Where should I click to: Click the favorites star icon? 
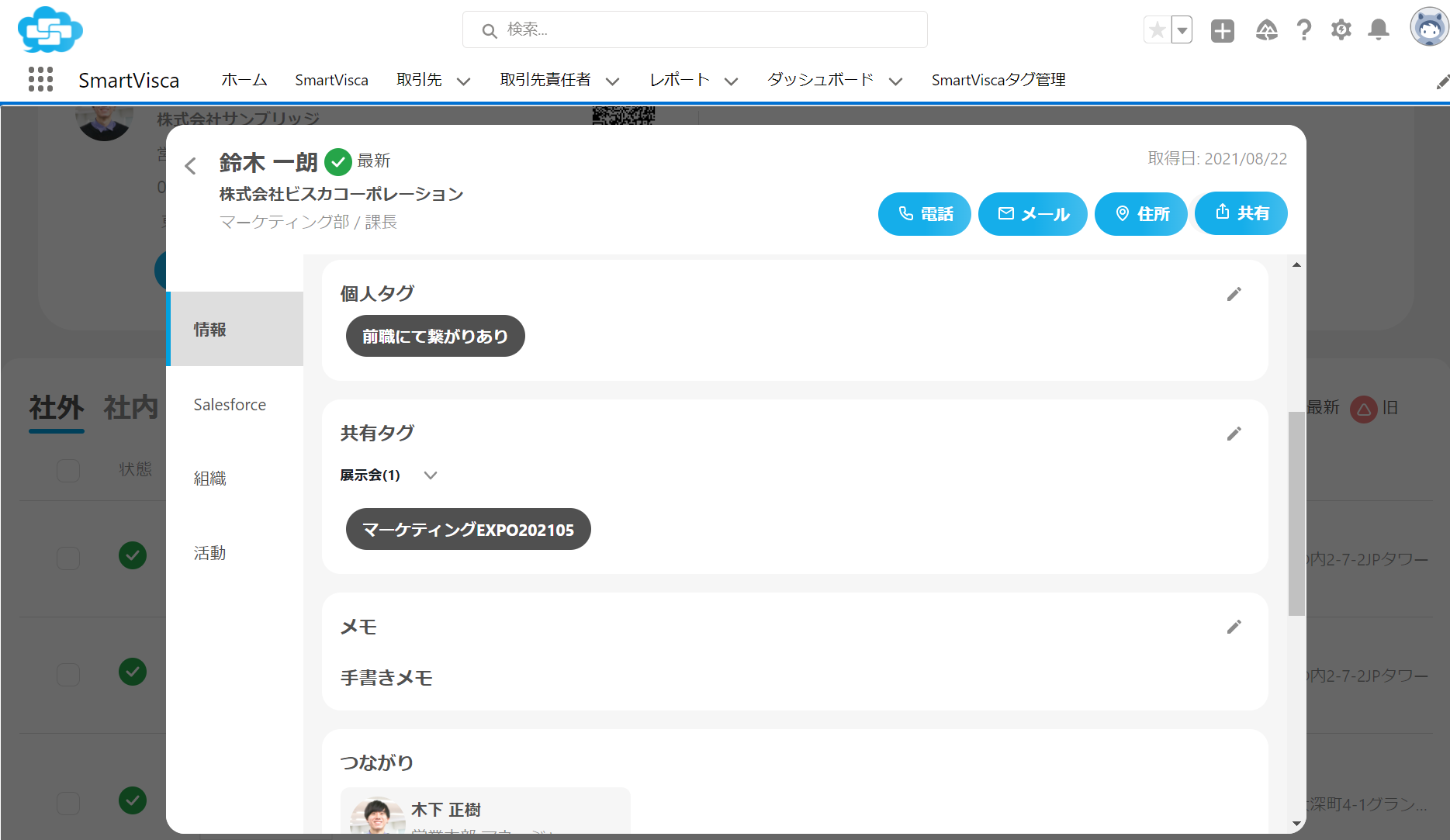tap(1157, 30)
